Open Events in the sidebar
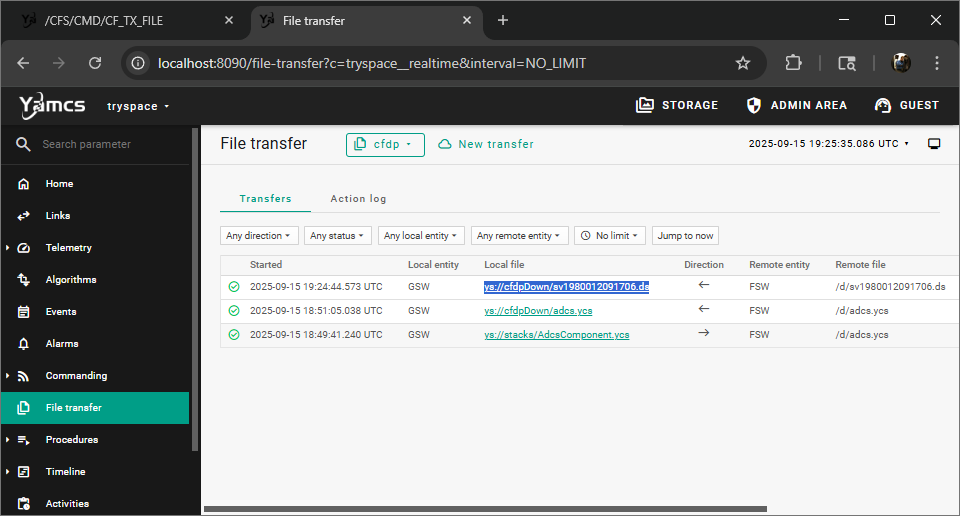The width and height of the screenshot is (960, 516). 60,312
